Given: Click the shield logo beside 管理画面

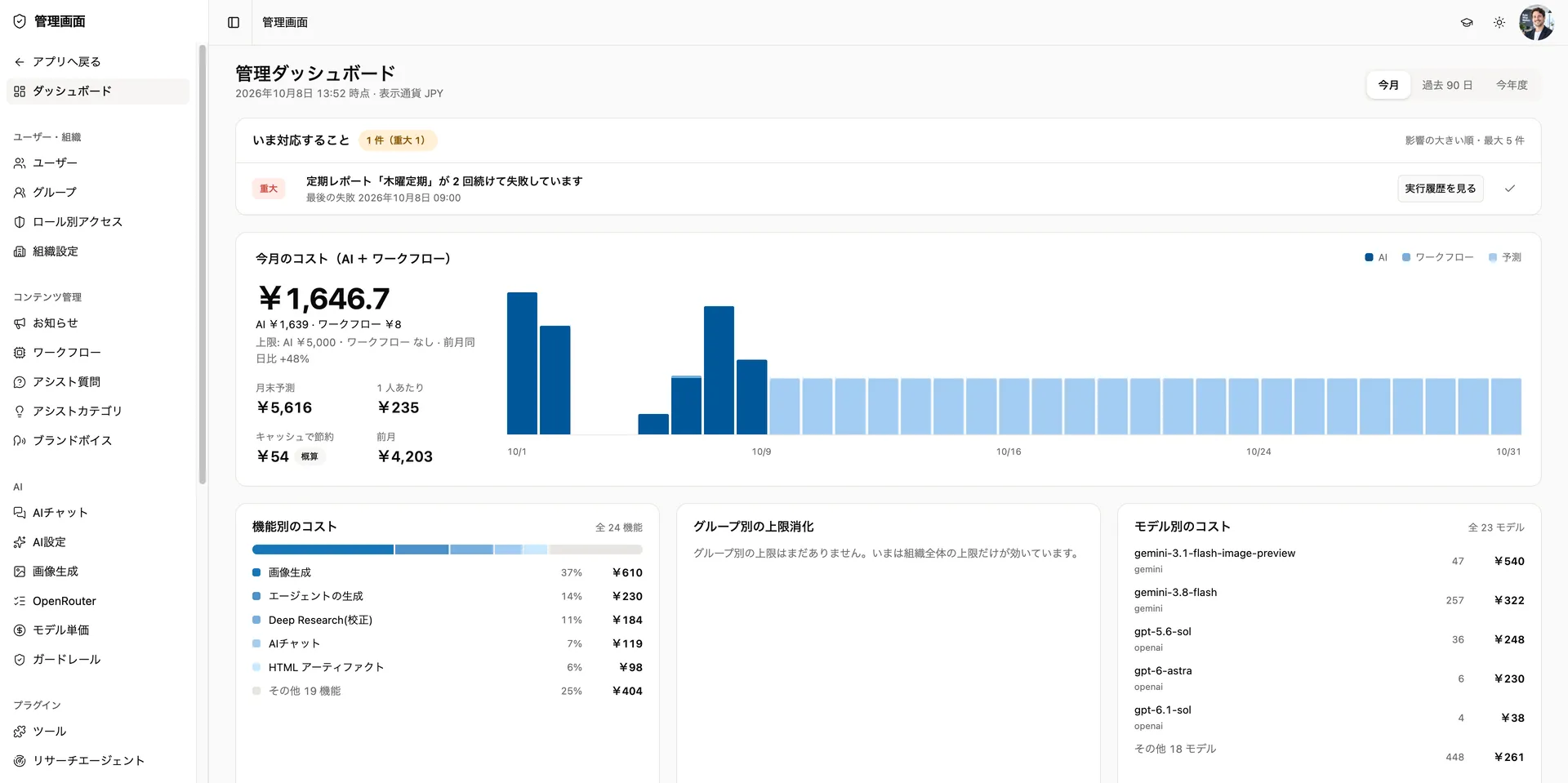Looking at the screenshot, I should click(20, 21).
